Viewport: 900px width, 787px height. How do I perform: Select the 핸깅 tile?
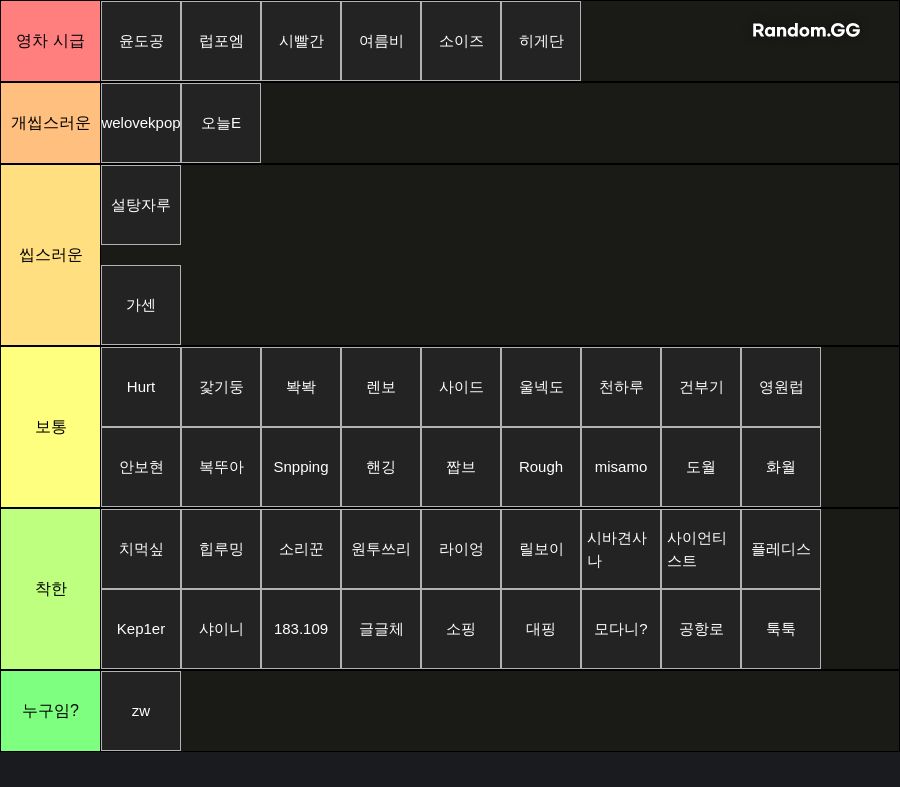[381, 467]
